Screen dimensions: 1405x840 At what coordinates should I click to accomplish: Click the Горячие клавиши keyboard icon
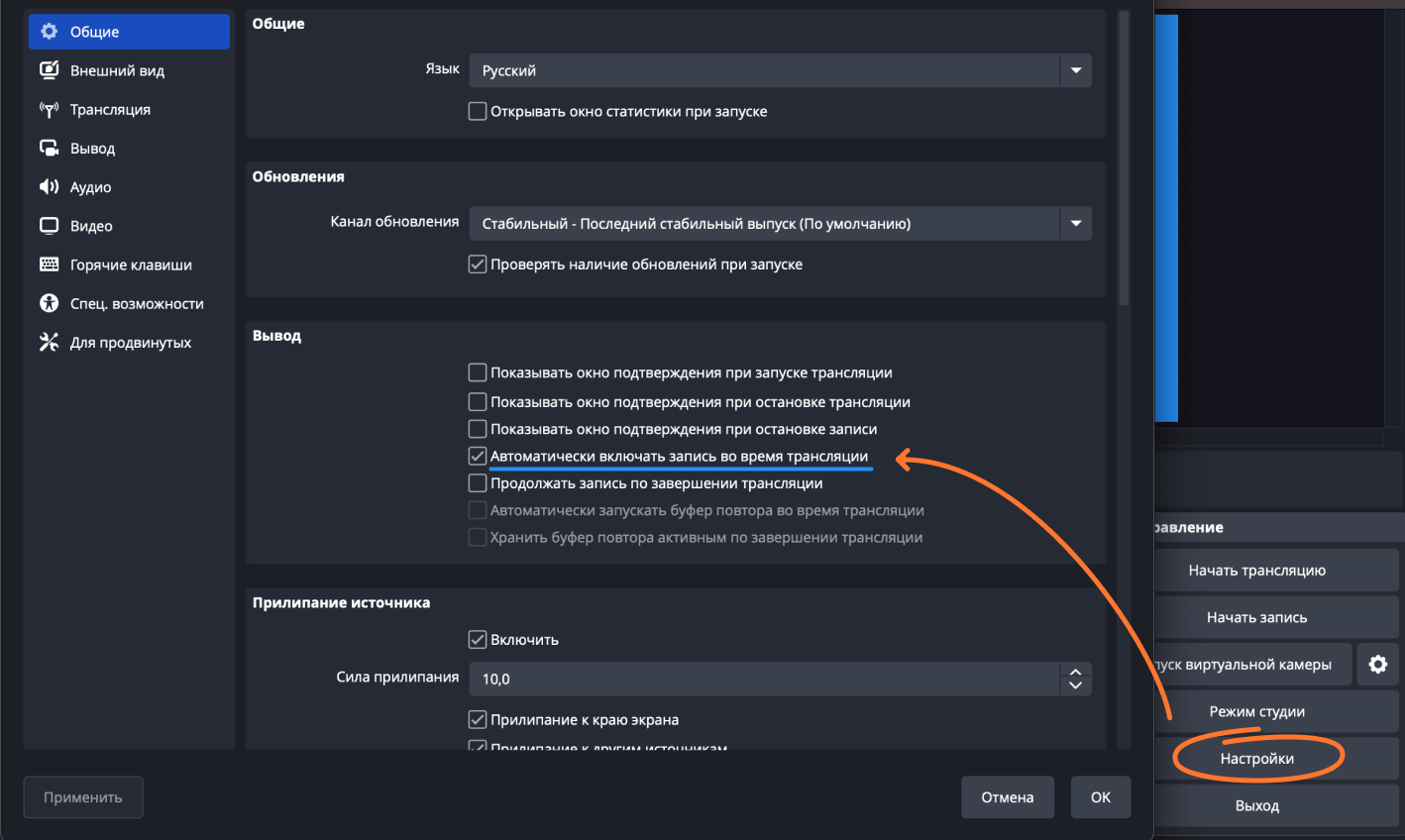49,264
